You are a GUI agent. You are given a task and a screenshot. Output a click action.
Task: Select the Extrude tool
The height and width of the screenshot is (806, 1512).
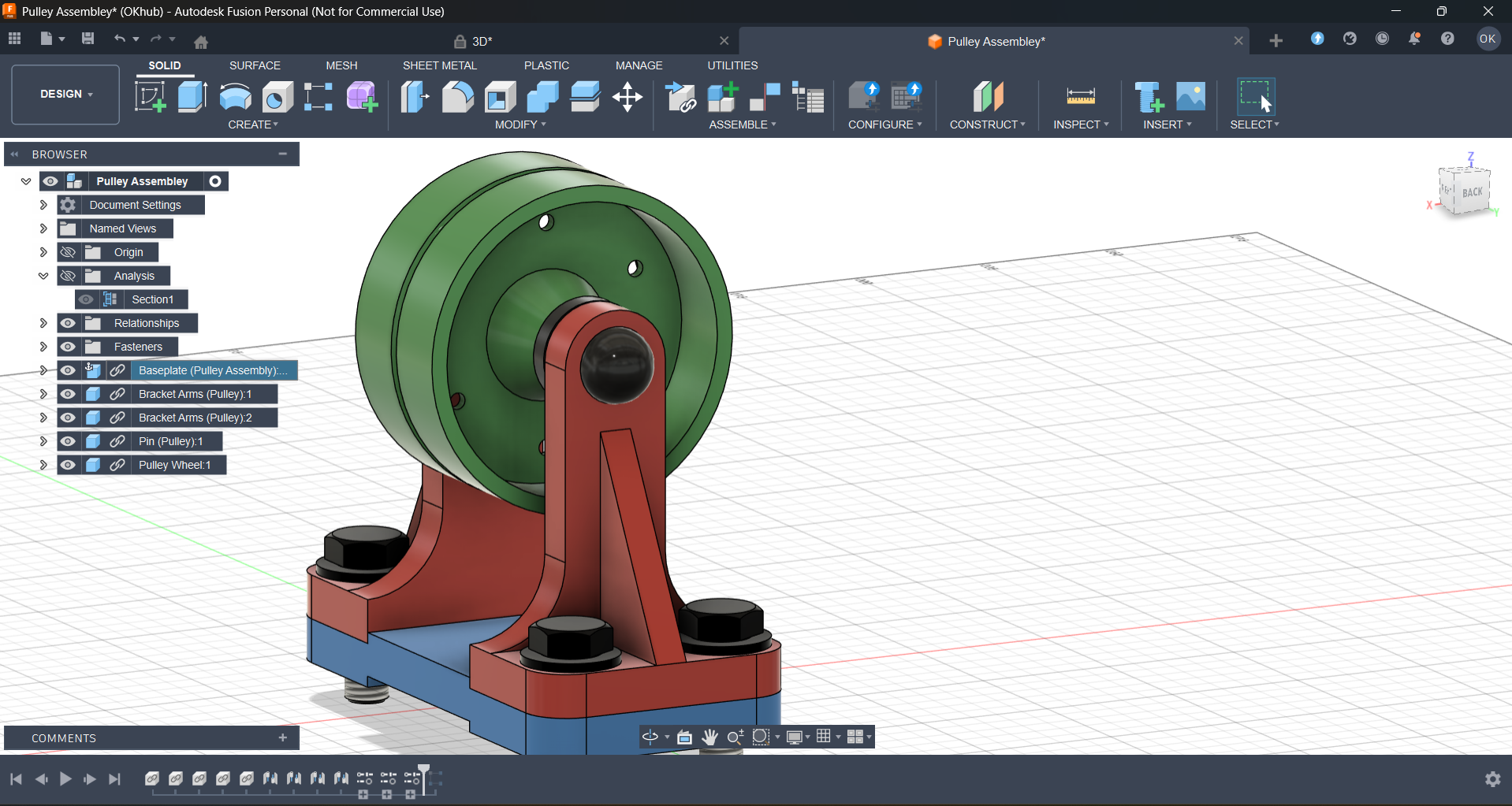tap(192, 98)
